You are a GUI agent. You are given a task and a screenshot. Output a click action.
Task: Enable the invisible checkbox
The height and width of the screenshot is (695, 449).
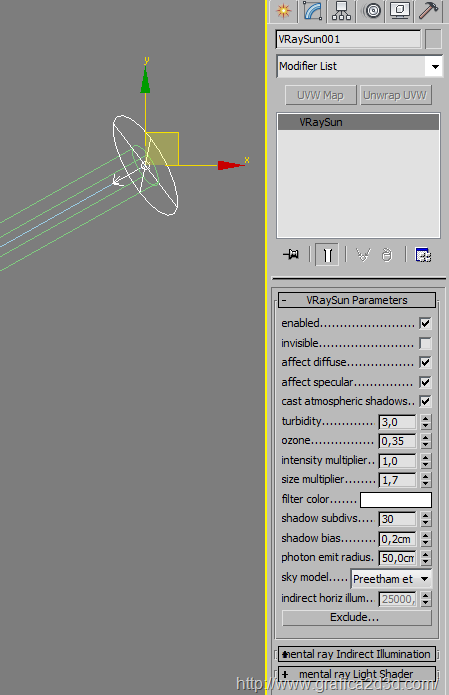tap(425, 343)
